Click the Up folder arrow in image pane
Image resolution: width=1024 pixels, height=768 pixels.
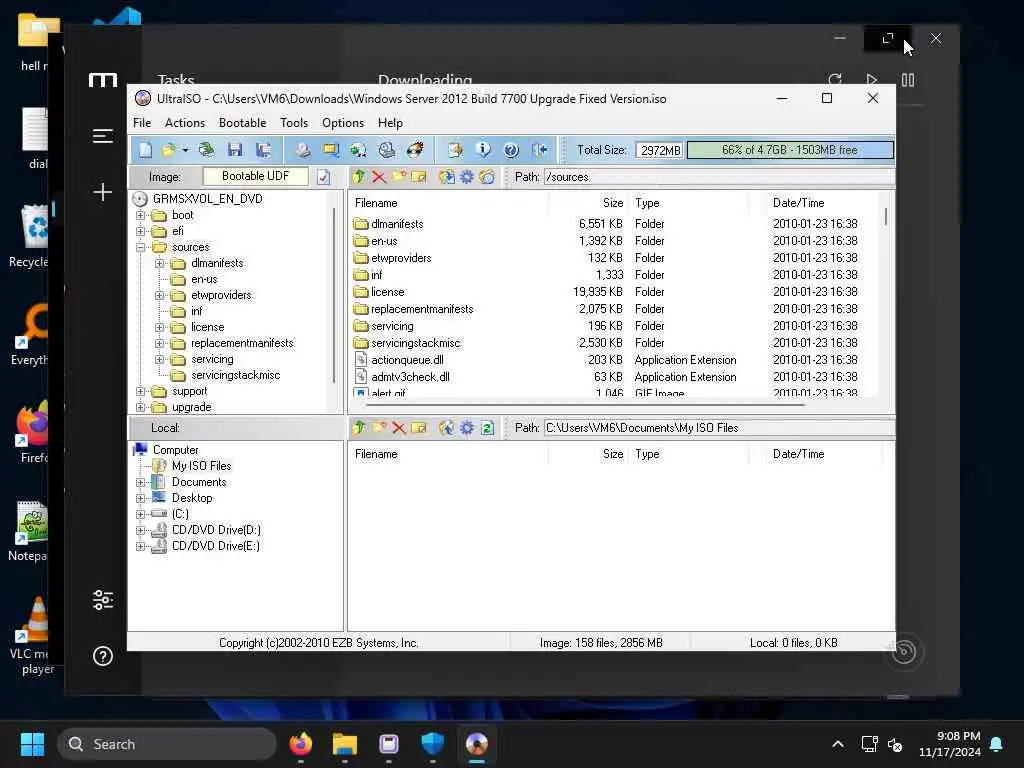click(359, 176)
